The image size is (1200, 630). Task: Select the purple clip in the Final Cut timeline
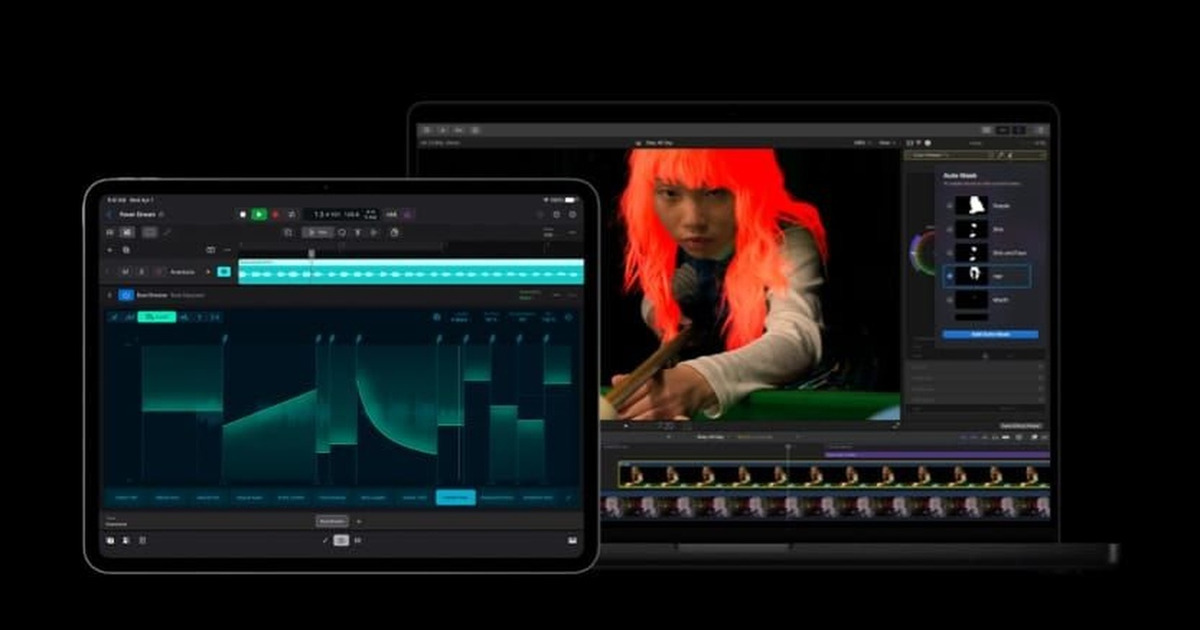(936, 454)
